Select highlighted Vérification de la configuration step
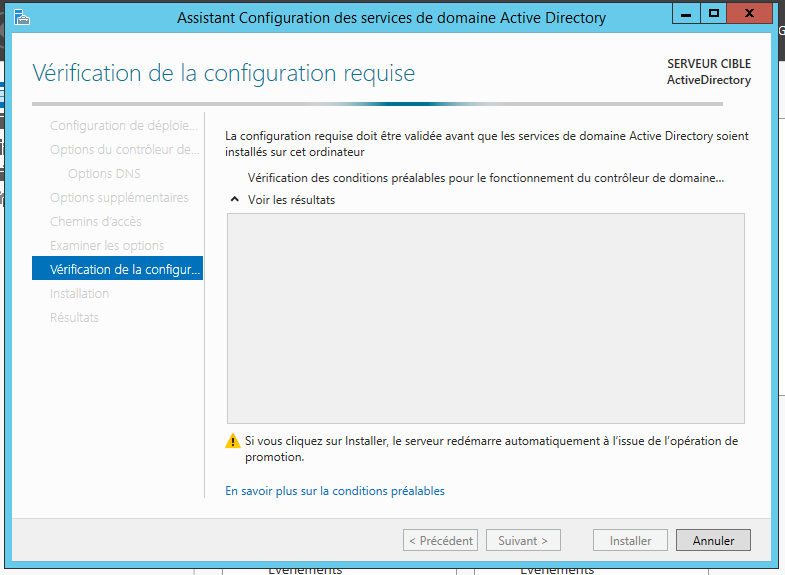The width and height of the screenshot is (785, 575). 117,268
